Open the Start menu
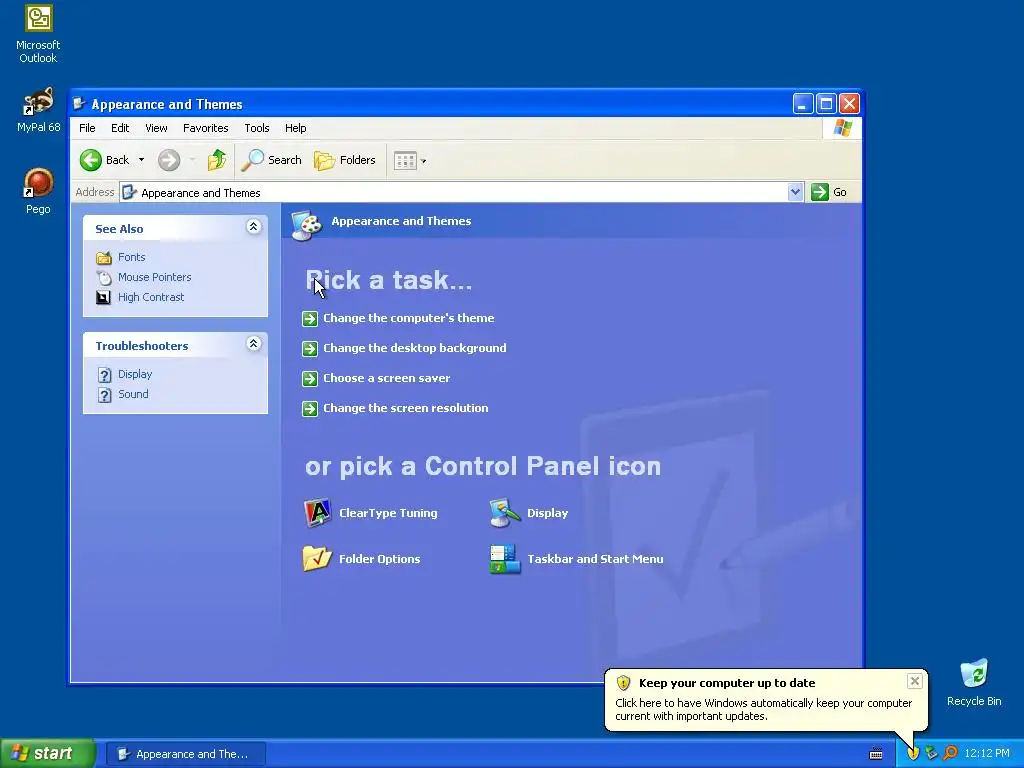The image size is (1024, 768). [x=47, y=754]
